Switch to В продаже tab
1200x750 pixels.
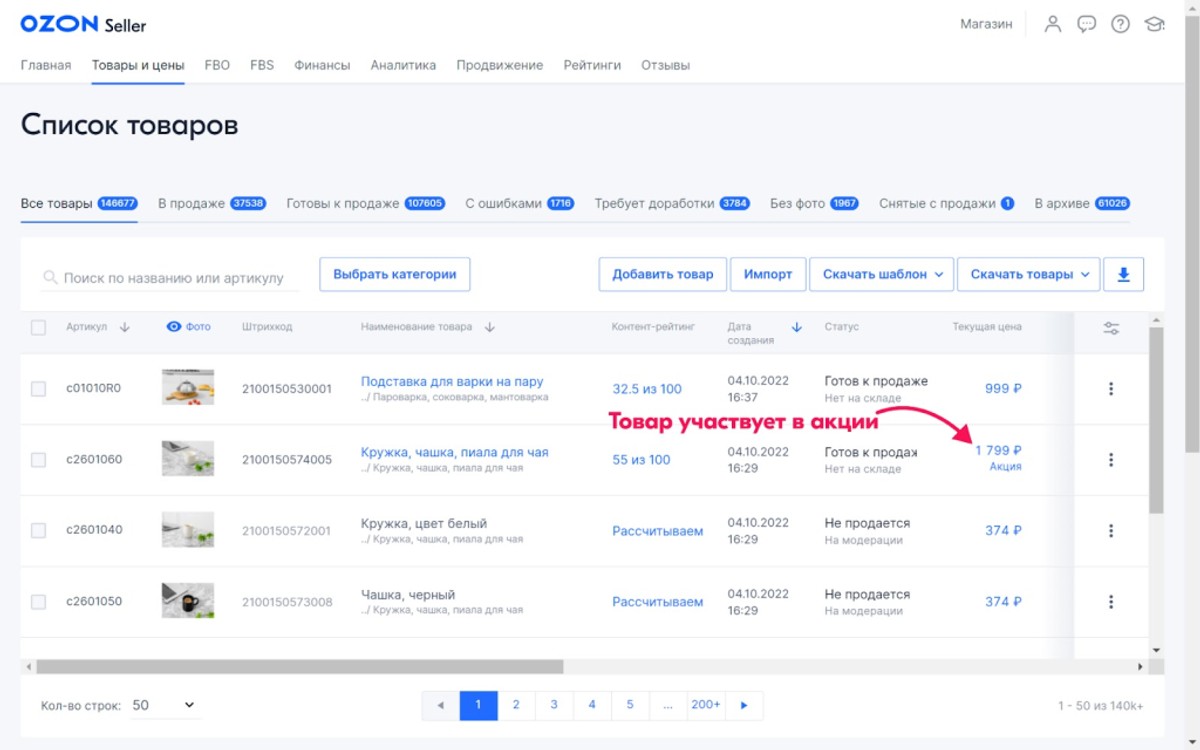pos(212,203)
